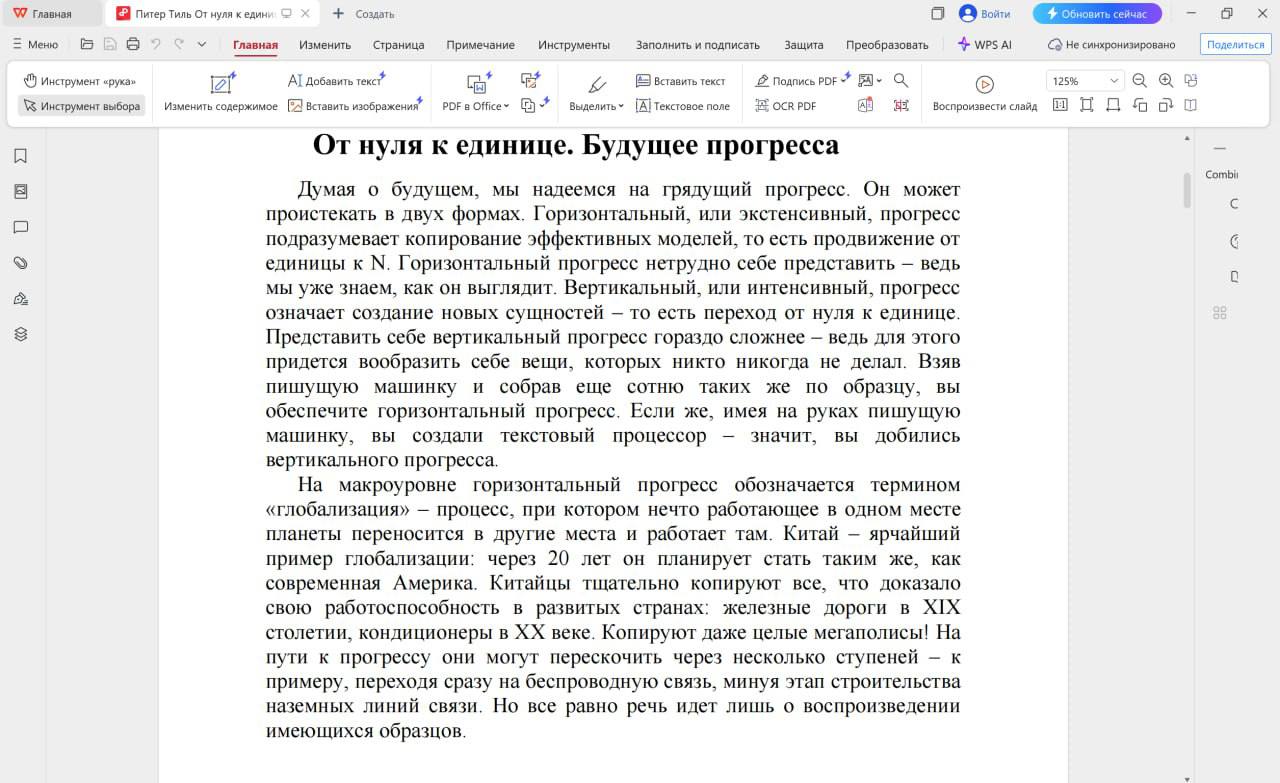Screen dimensions: 1280x783
Task: Click Текстовое поле tool
Action: click(x=683, y=106)
